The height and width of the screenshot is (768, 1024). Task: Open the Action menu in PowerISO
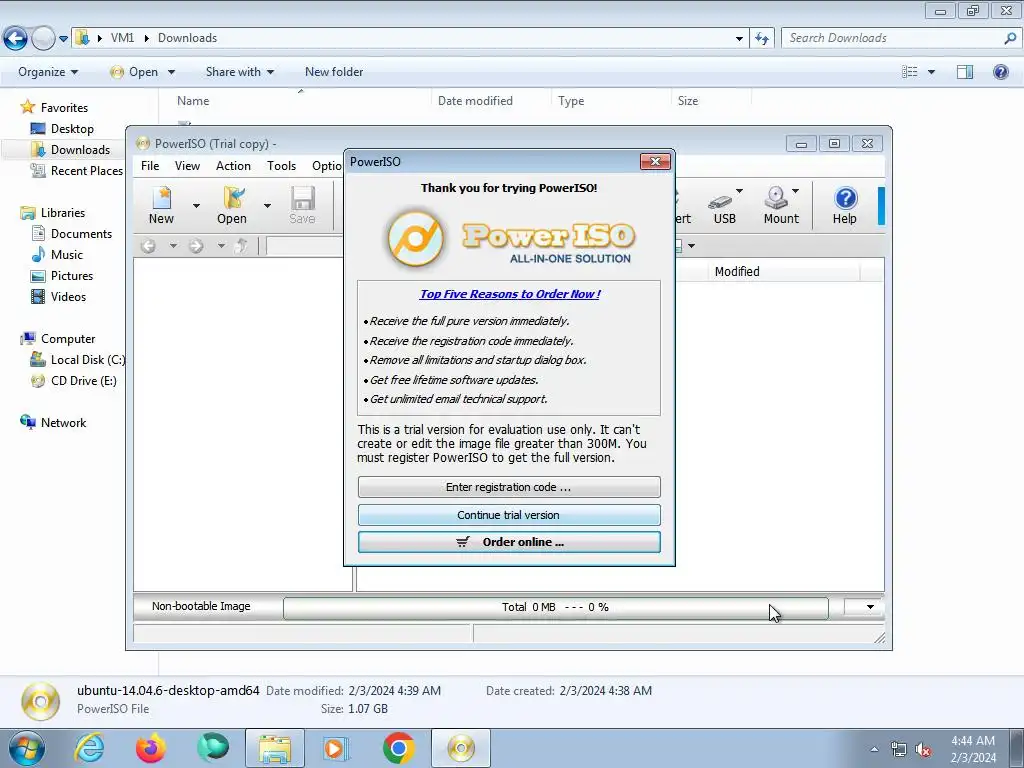click(233, 166)
